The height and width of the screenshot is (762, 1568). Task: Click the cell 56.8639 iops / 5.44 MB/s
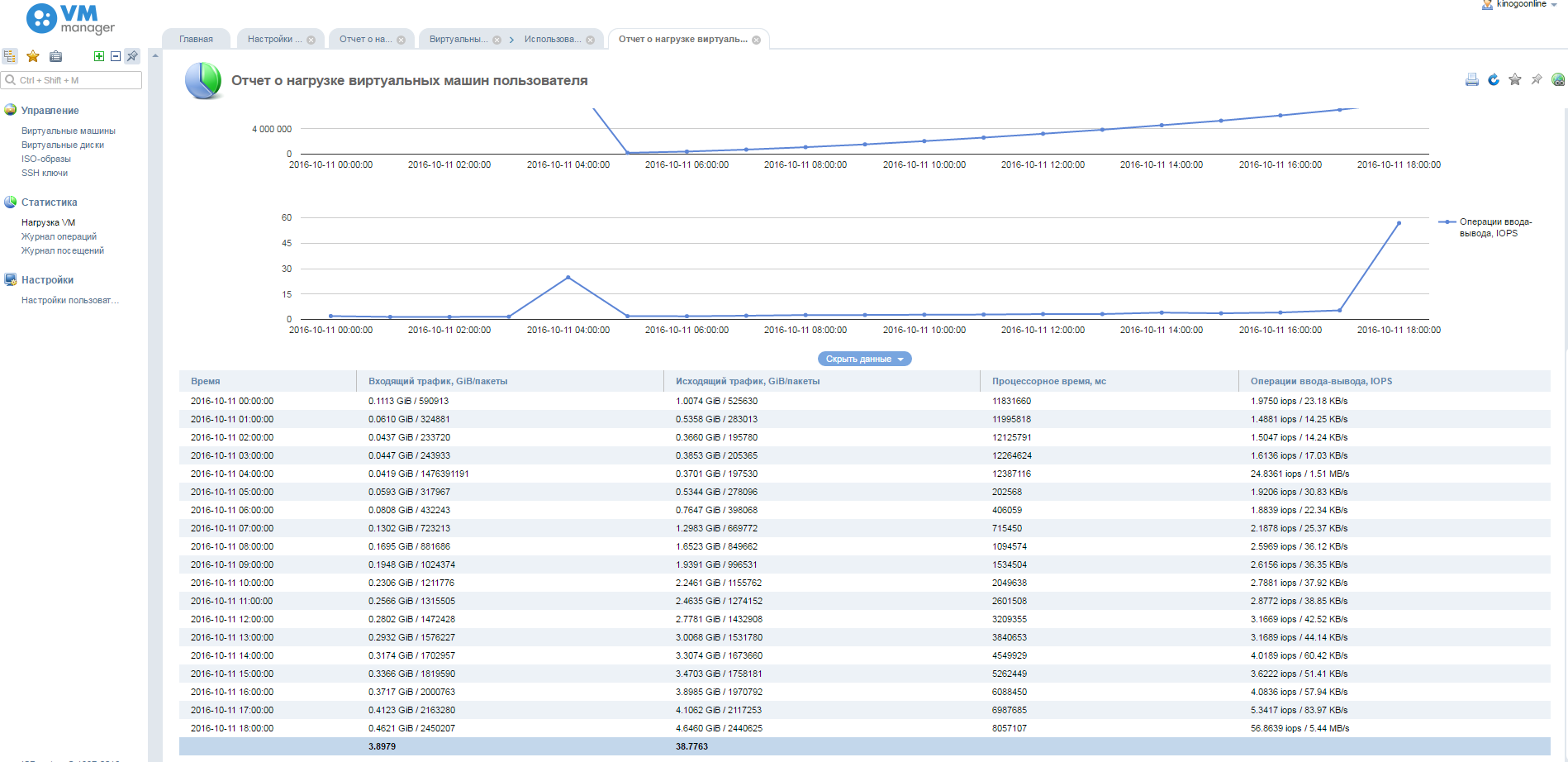coord(1300,728)
